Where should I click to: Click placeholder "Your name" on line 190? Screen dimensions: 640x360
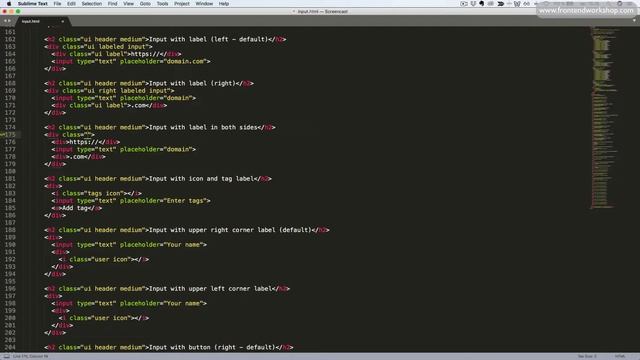[183, 245]
